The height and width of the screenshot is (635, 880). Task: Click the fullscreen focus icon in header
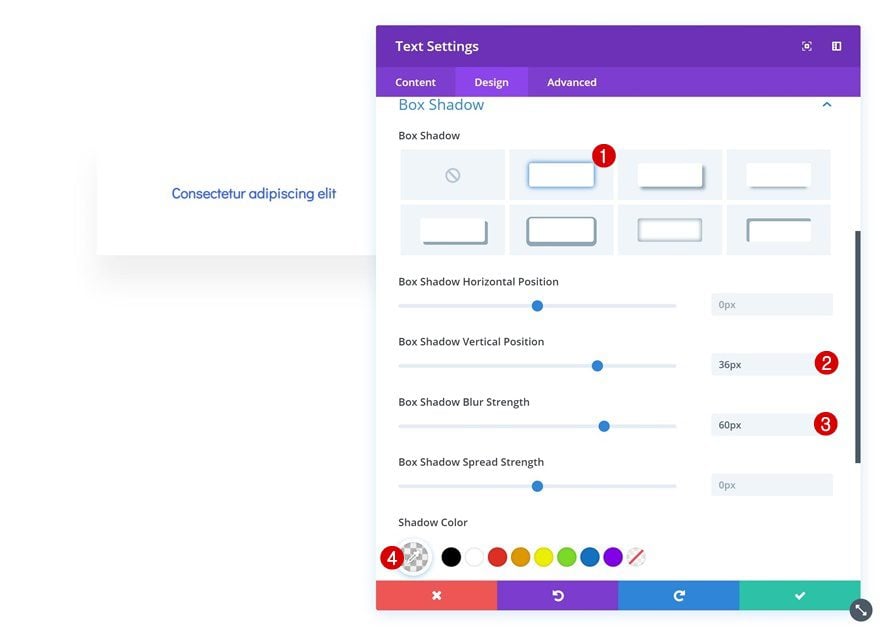806,46
